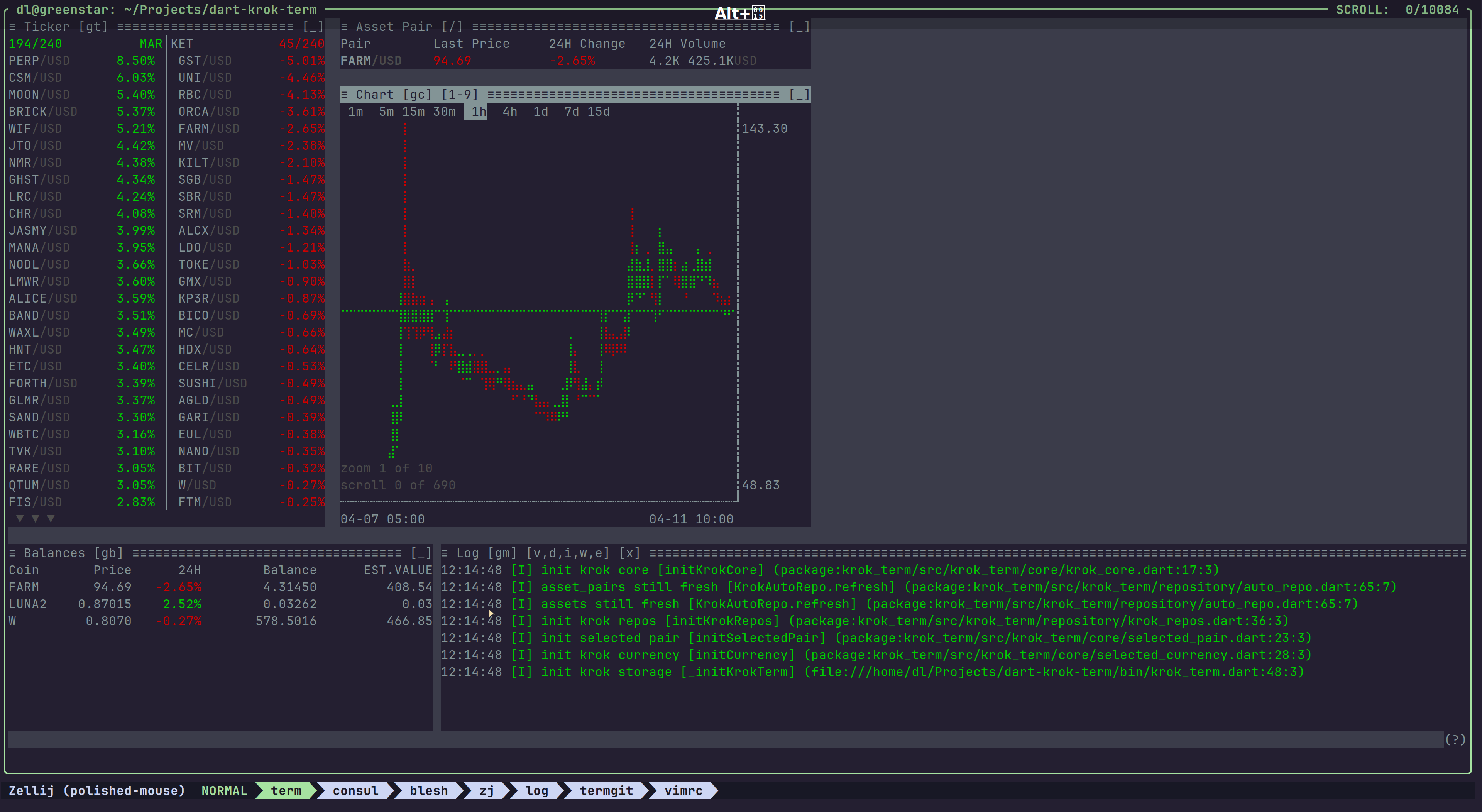Viewport: 1482px width, 812px height.
Task: Click the 'scroll 0 of 690' chart label
Action: (398, 486)
